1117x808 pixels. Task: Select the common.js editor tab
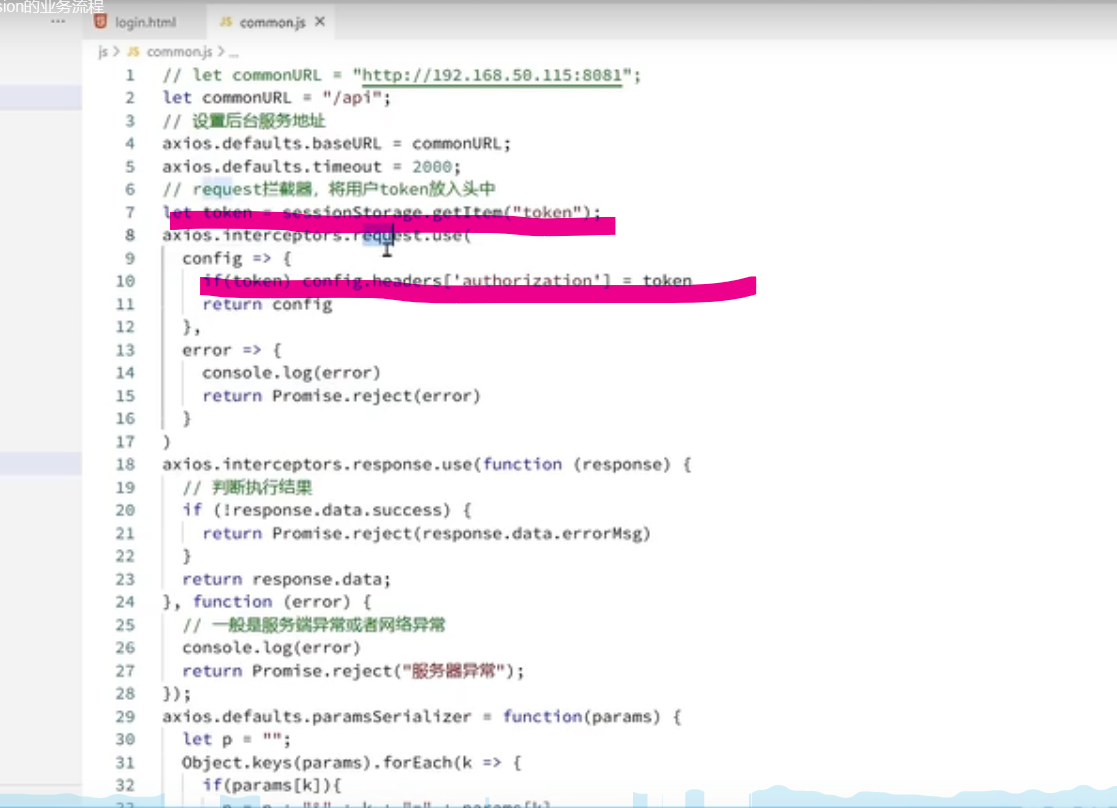pyautogui.click(x=271, y=22)
